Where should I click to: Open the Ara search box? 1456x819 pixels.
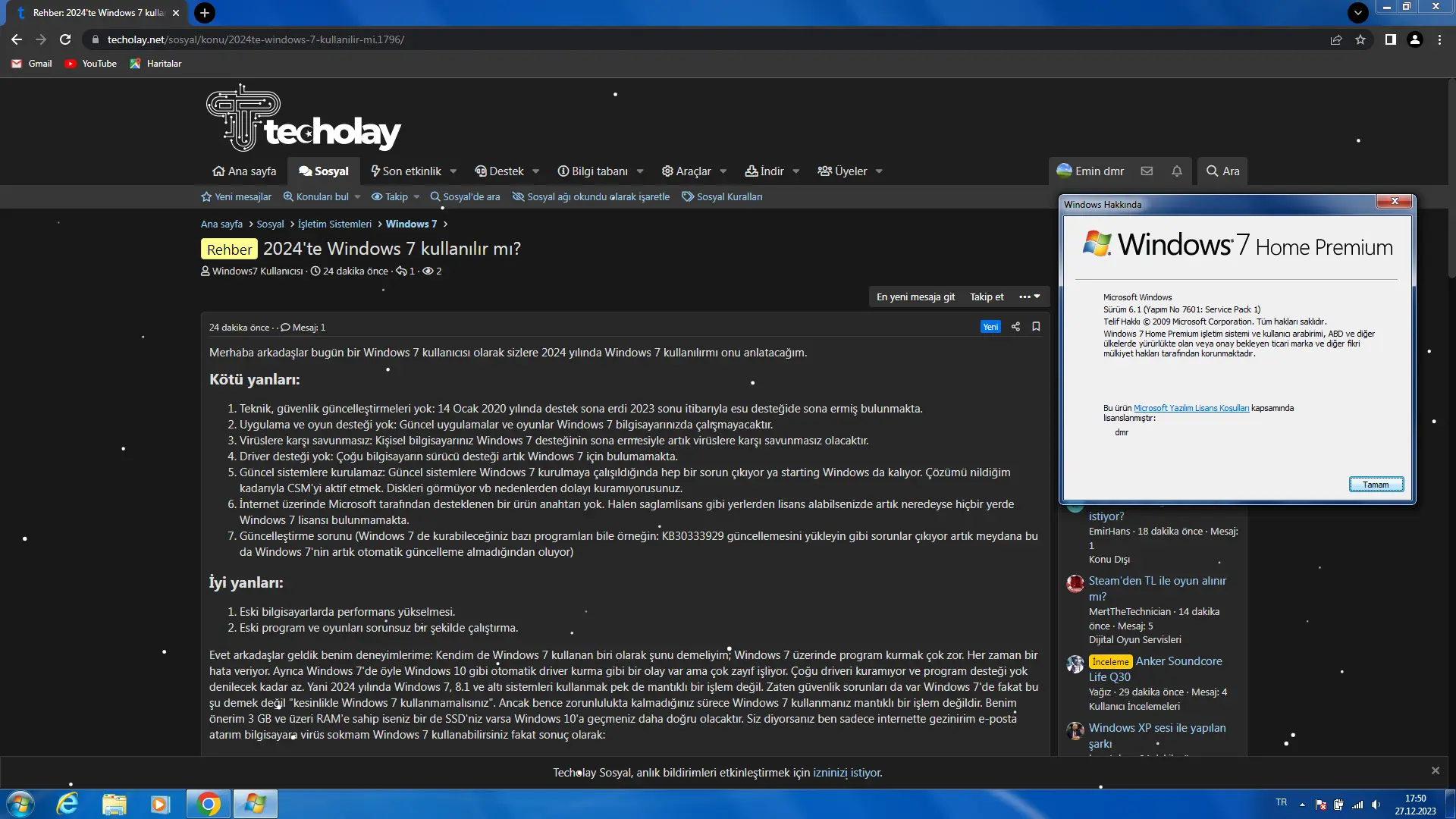point(1223,171)
